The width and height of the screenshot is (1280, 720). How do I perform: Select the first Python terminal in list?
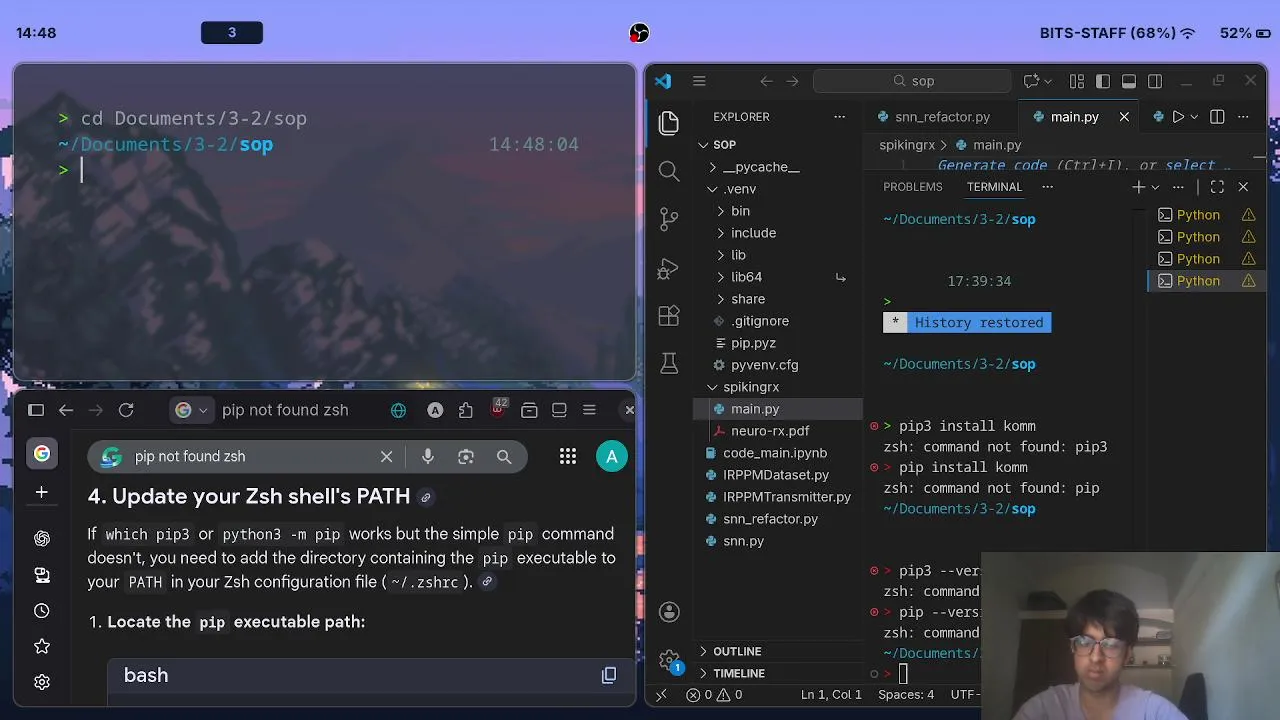(x=1198, y=215)
